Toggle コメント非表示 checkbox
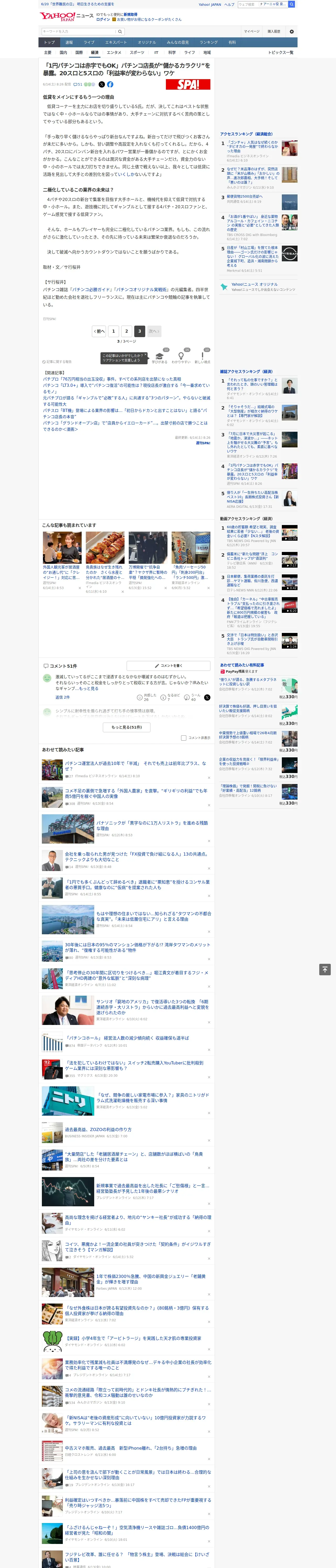336x1568 pixels. tap(183, 738)
